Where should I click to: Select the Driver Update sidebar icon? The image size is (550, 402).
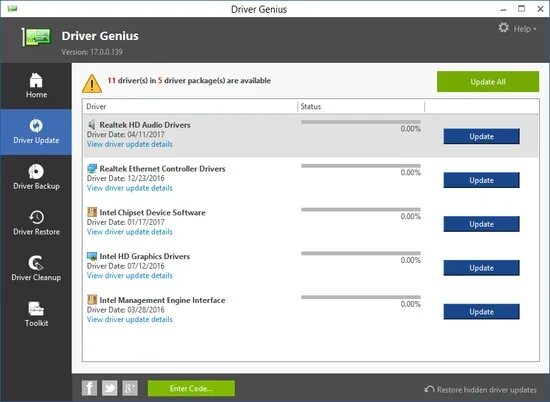point(36,126)
